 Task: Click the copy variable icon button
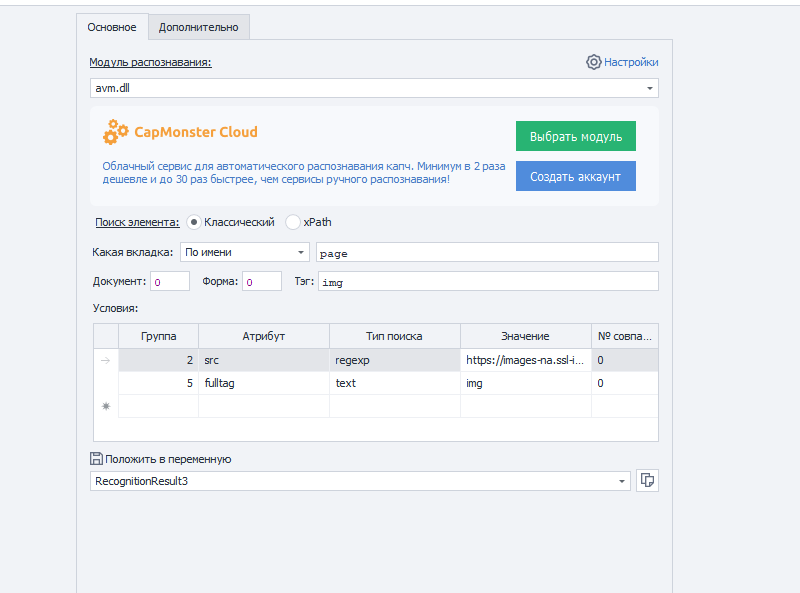(x=647, y=481)
